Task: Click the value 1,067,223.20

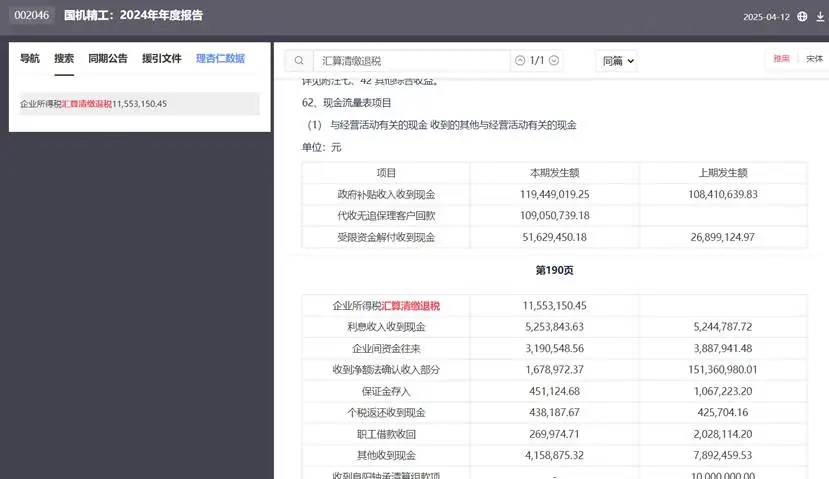Action: (x=723, y=391)
